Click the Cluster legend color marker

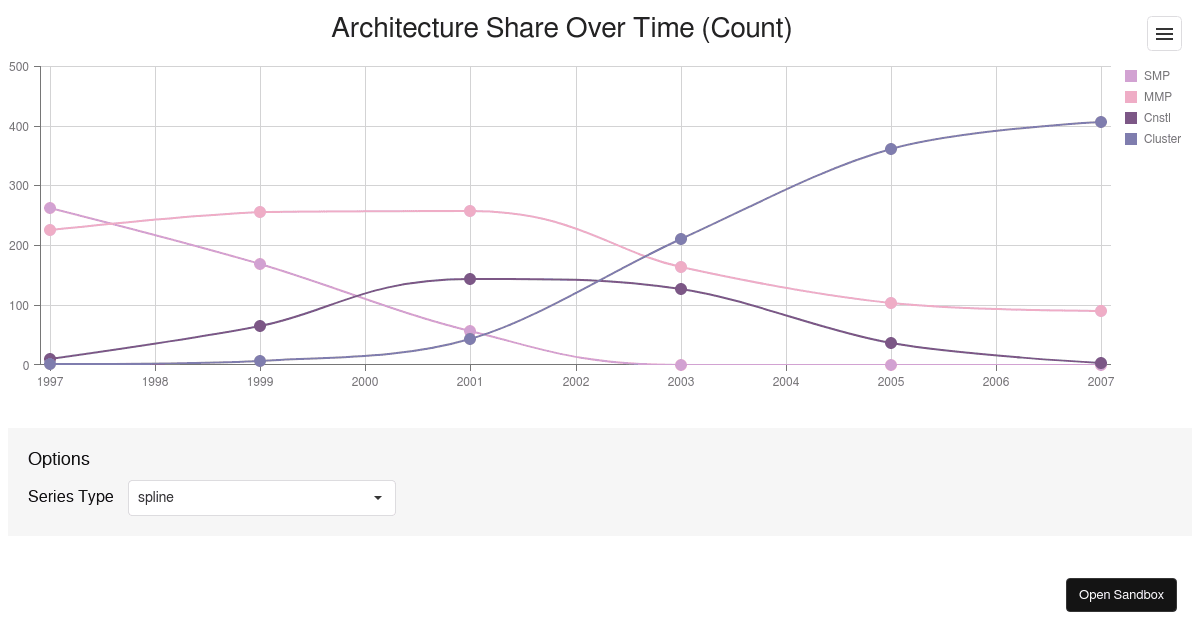click(x=1131, y=139)
